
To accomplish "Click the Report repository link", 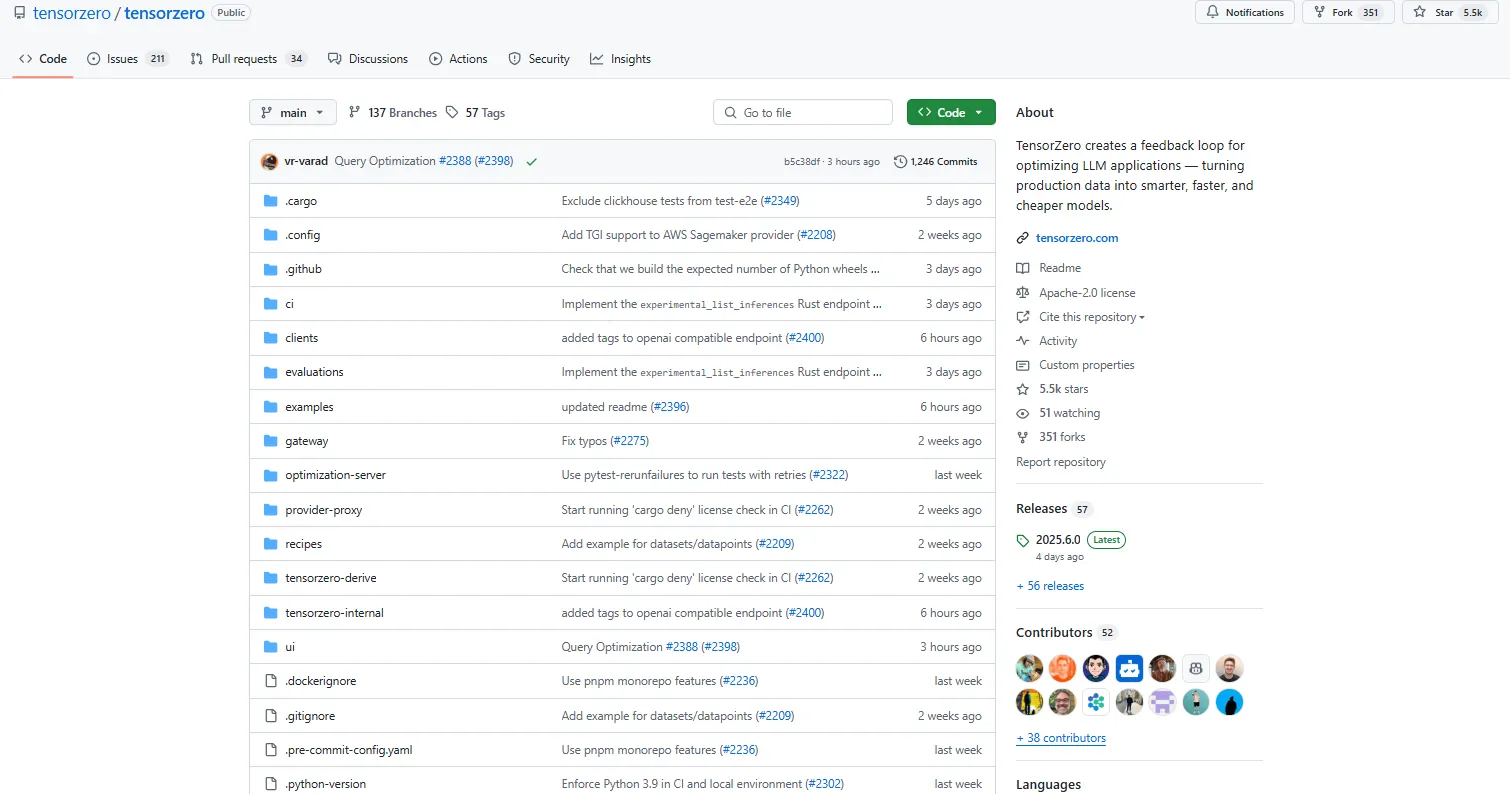I will (x=1061, y=462).
